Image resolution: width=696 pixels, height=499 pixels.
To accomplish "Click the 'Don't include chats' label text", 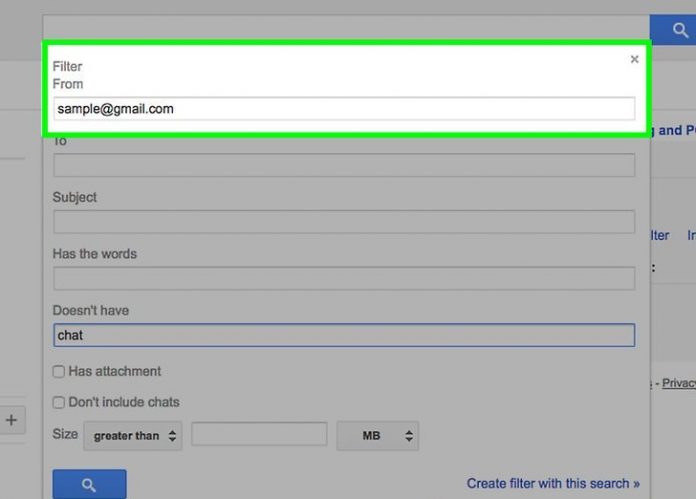I will click(x=124, y=402).
